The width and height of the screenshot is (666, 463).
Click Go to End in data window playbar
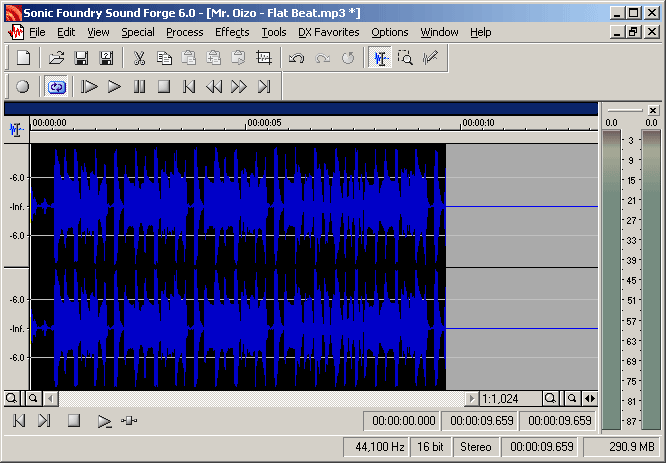click(44, 421)
